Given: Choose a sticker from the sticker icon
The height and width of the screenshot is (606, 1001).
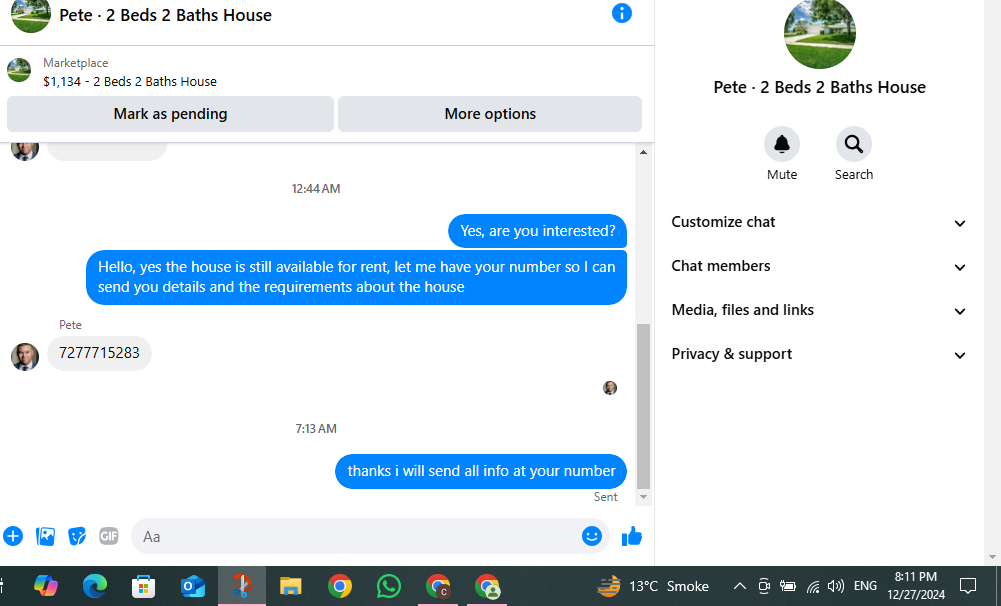Looking at the screenshot, I should click(77, 536).
